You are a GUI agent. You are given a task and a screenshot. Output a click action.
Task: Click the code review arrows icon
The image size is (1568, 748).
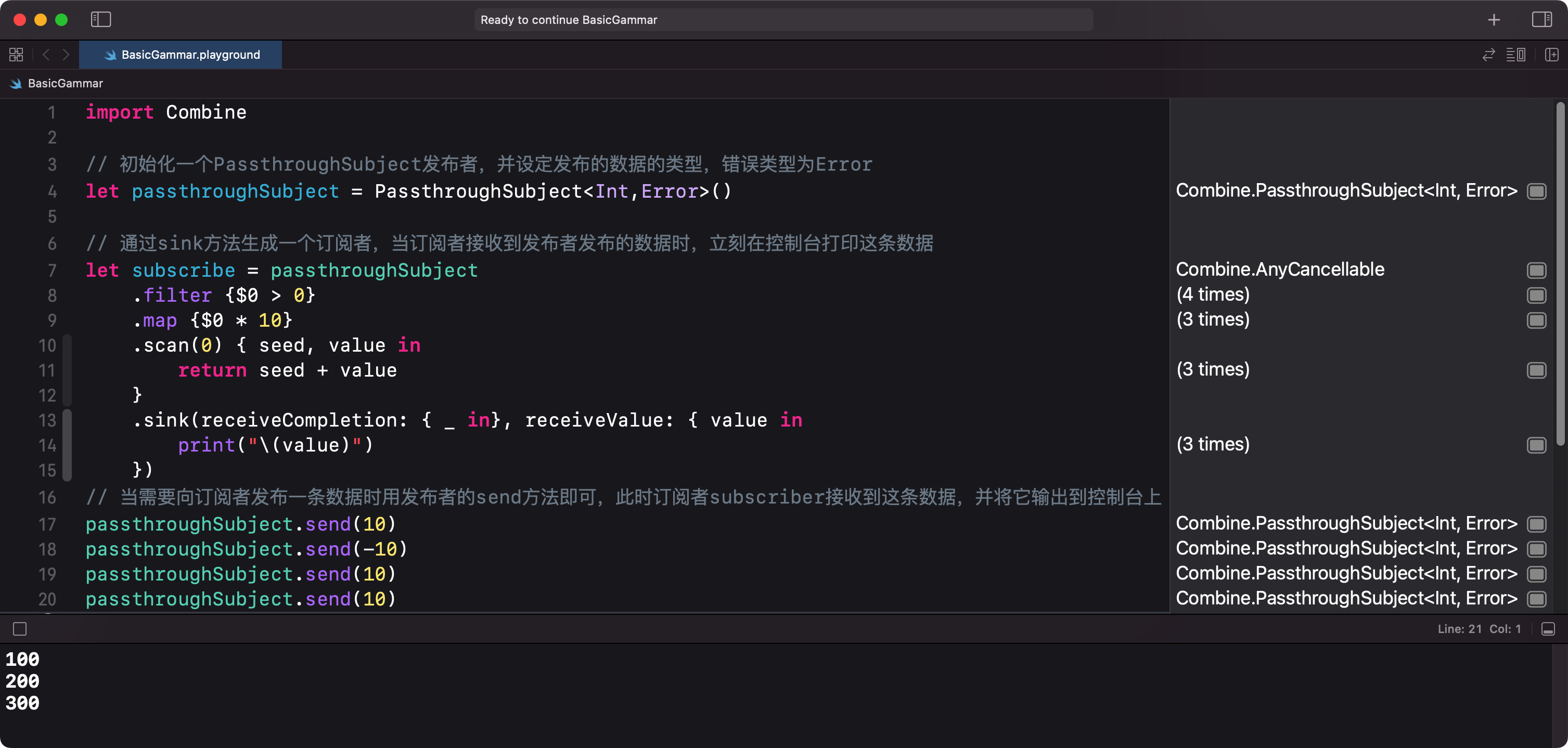point(1488,55)
